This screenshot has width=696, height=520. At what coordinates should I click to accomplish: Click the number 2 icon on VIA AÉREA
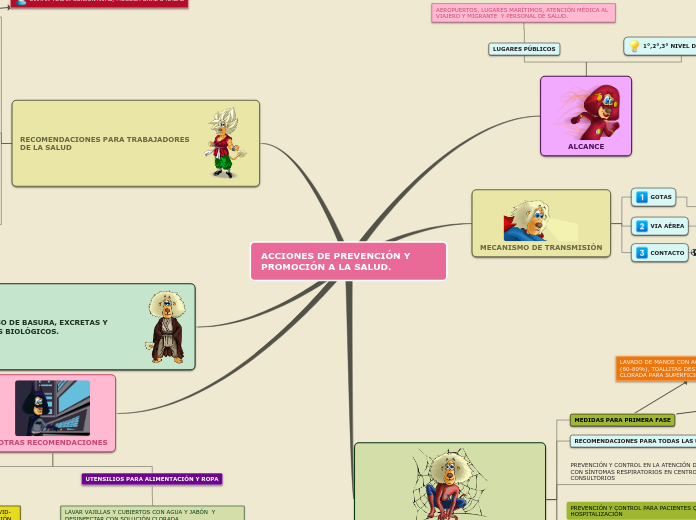[x=642, y=226]
